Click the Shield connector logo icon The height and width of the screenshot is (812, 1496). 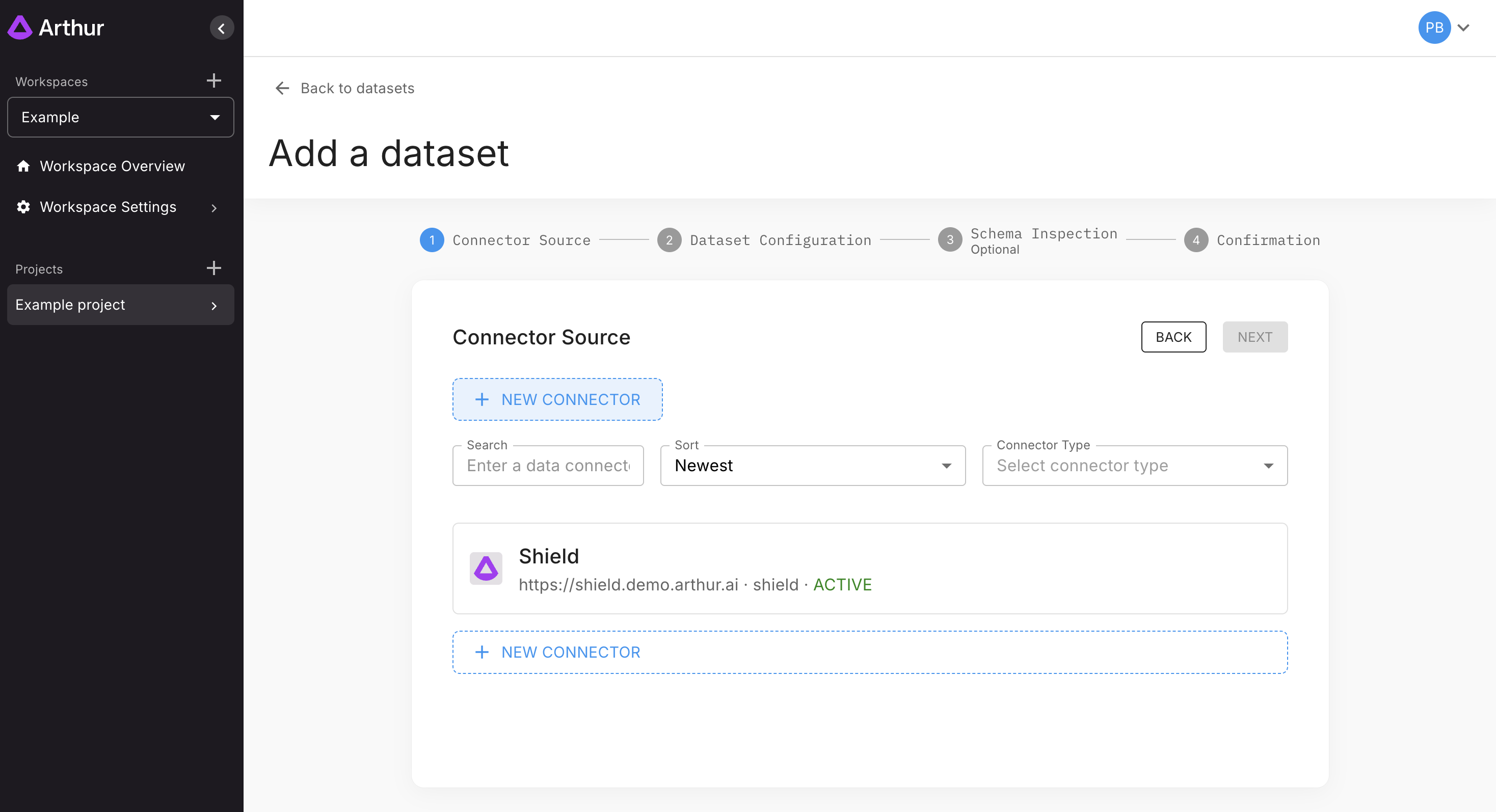tap(486, 568)
